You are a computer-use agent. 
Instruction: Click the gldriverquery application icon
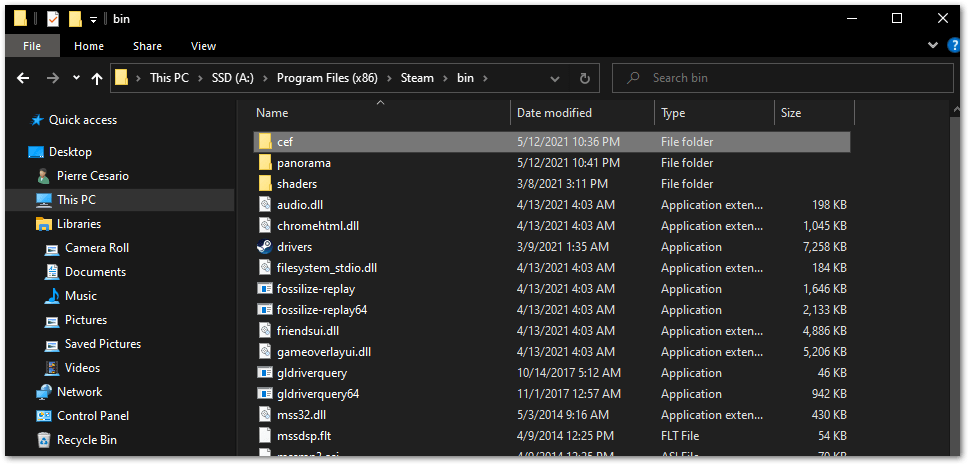coord(264,373)
